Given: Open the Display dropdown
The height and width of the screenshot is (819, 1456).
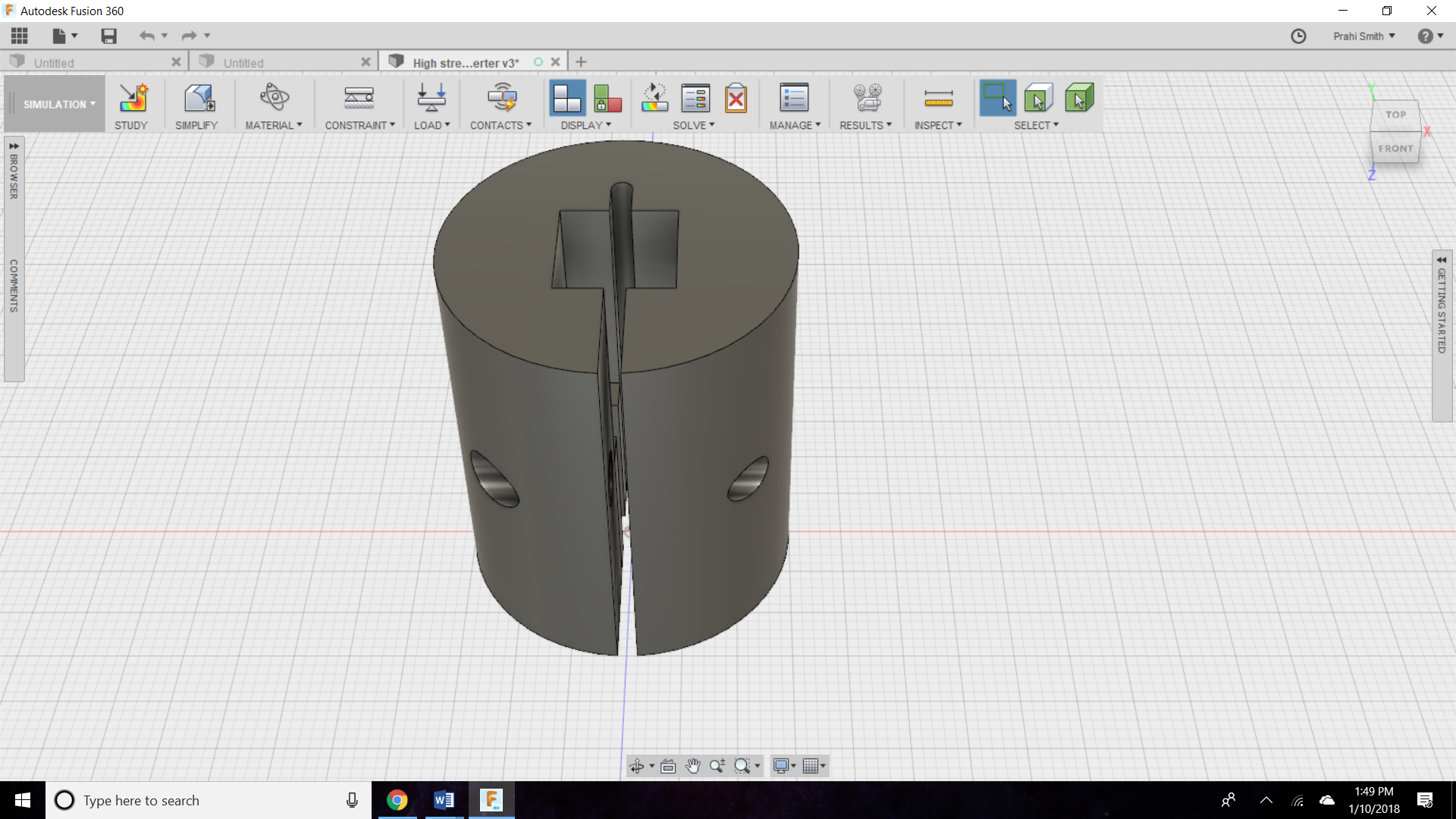Looking at the screenshot, I should [585, 125].
